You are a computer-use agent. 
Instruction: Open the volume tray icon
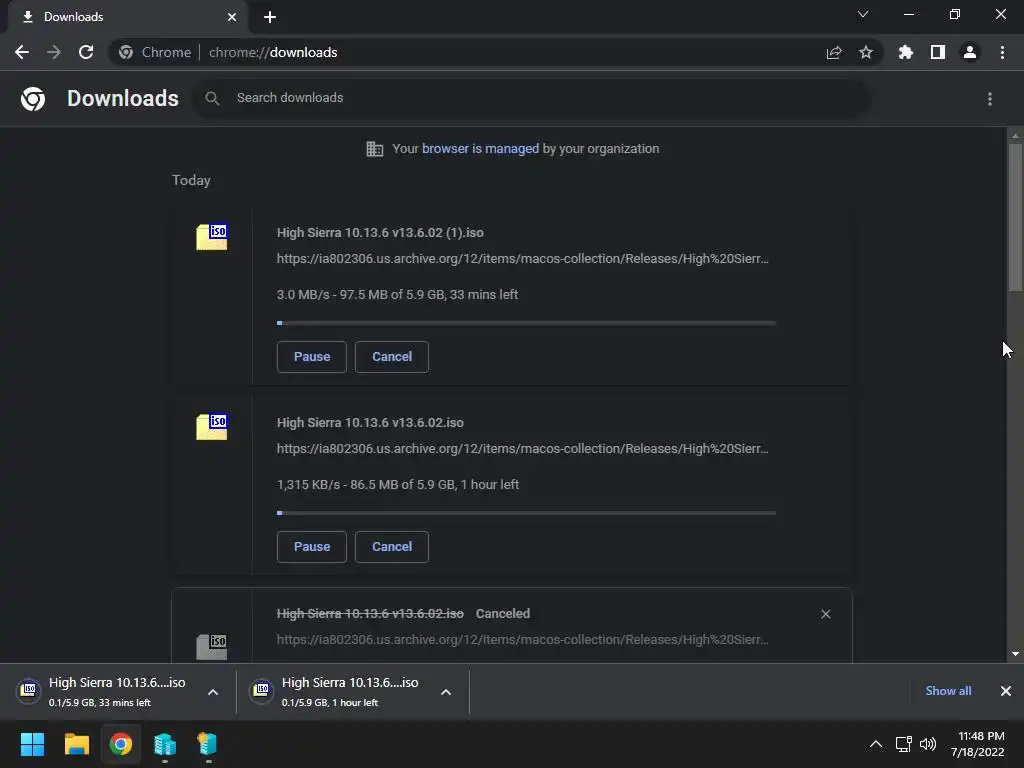(928, 744)
